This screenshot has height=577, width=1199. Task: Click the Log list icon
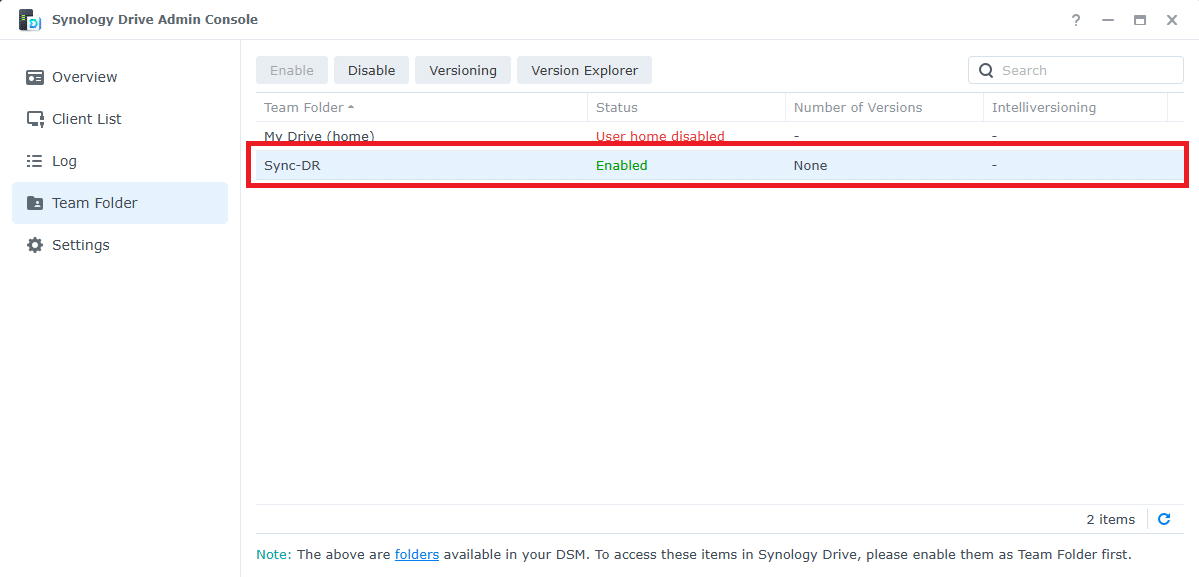(x=34, y=161)
